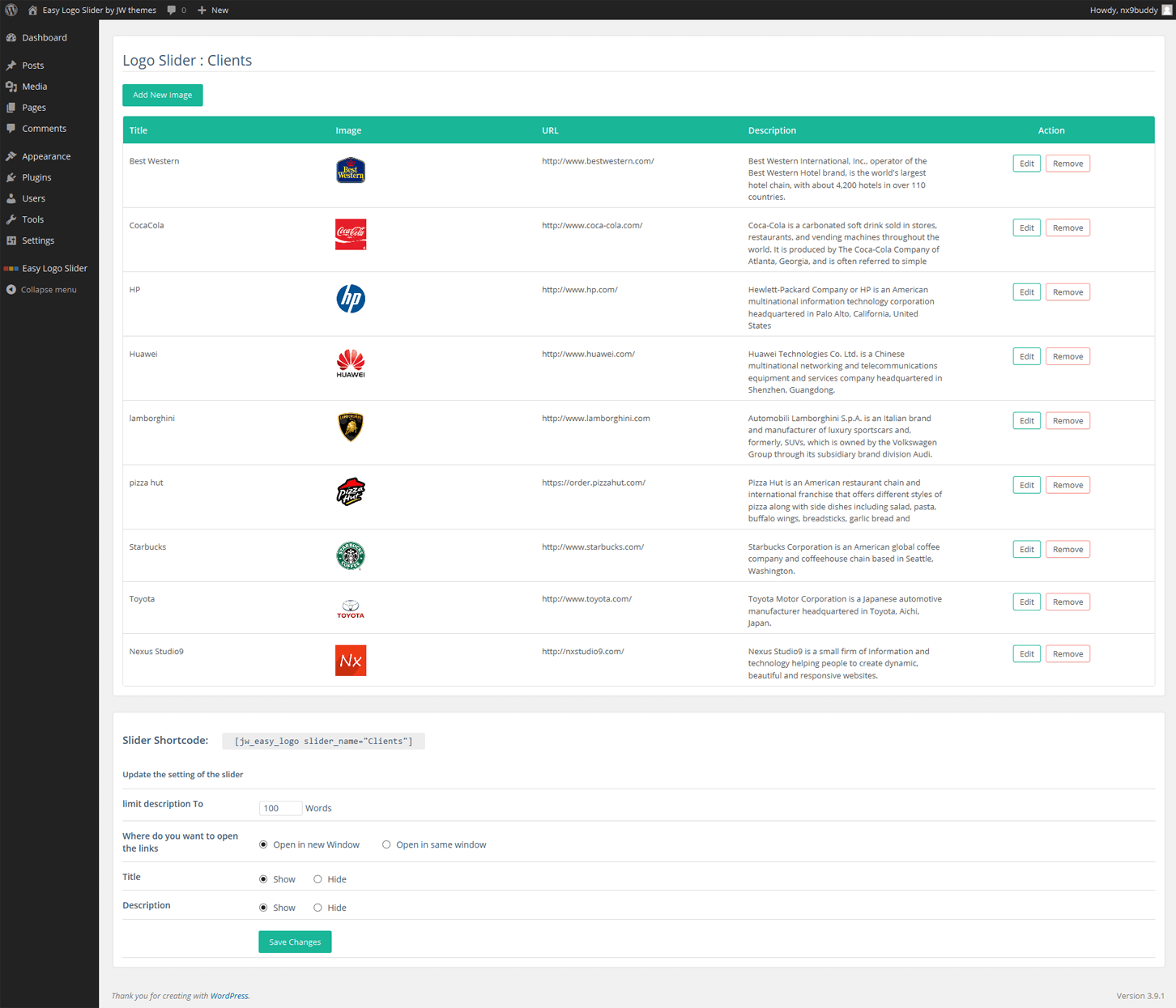Image resolution: width=1176 pixels, height=1008 pixels.
Task: Click the Best Western logo thumbnail
Action: pyautogui.click(x=351, y=170)
